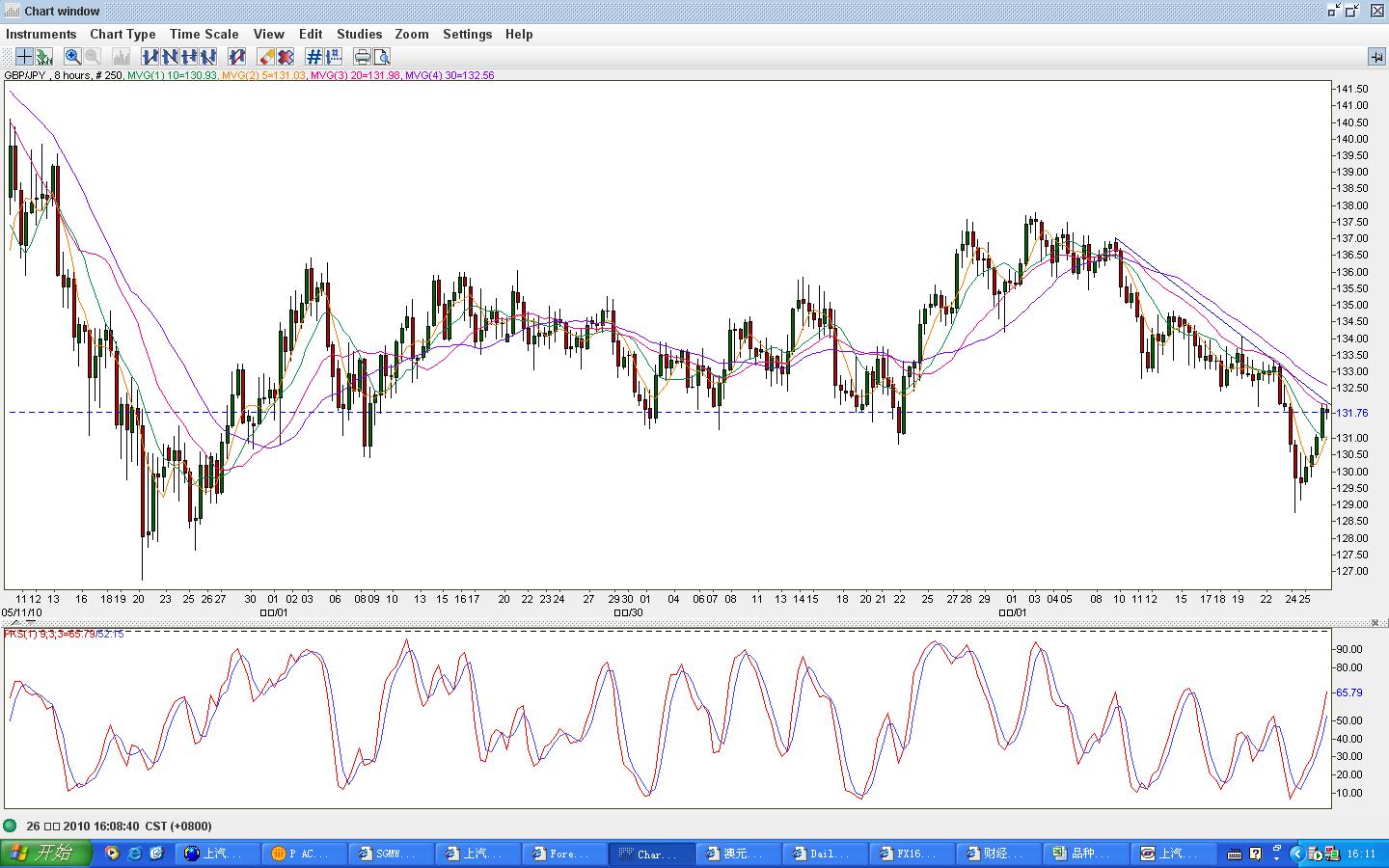Click the red-slashed line tool icon
The width and height of the screenshot is (1389, 868).
coord(237,57)
